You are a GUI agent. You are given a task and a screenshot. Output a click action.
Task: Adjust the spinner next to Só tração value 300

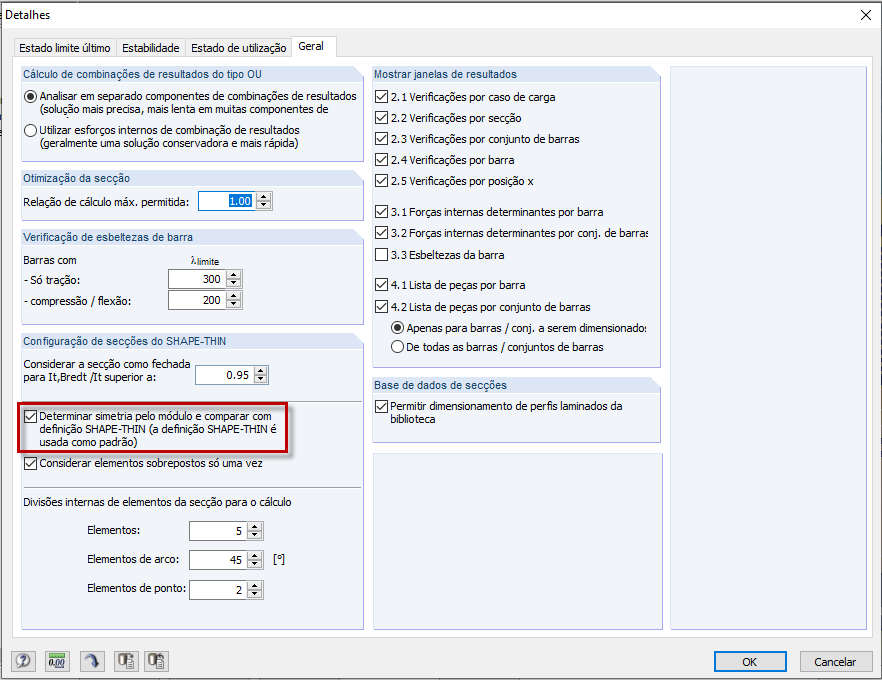click(x=234, y=279)
